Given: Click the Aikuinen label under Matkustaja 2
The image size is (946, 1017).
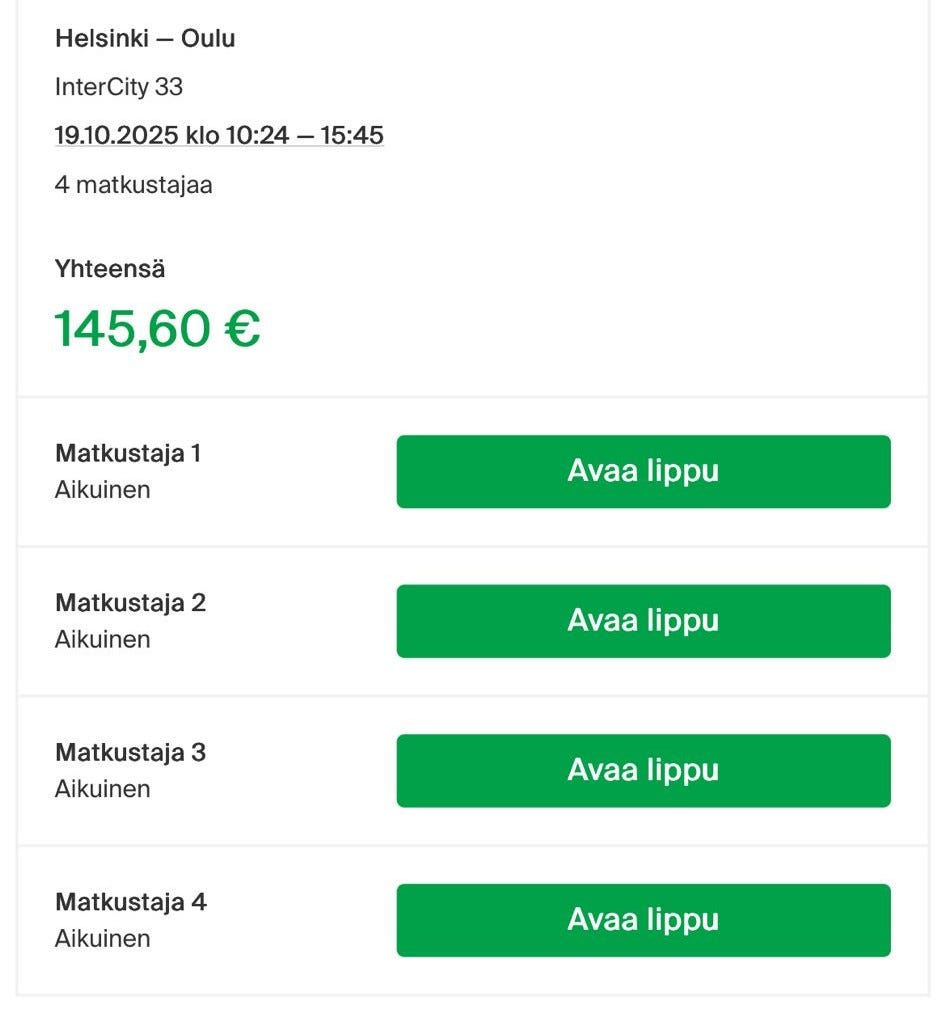Looking at the screenshot, I should (x=102, y=639).
